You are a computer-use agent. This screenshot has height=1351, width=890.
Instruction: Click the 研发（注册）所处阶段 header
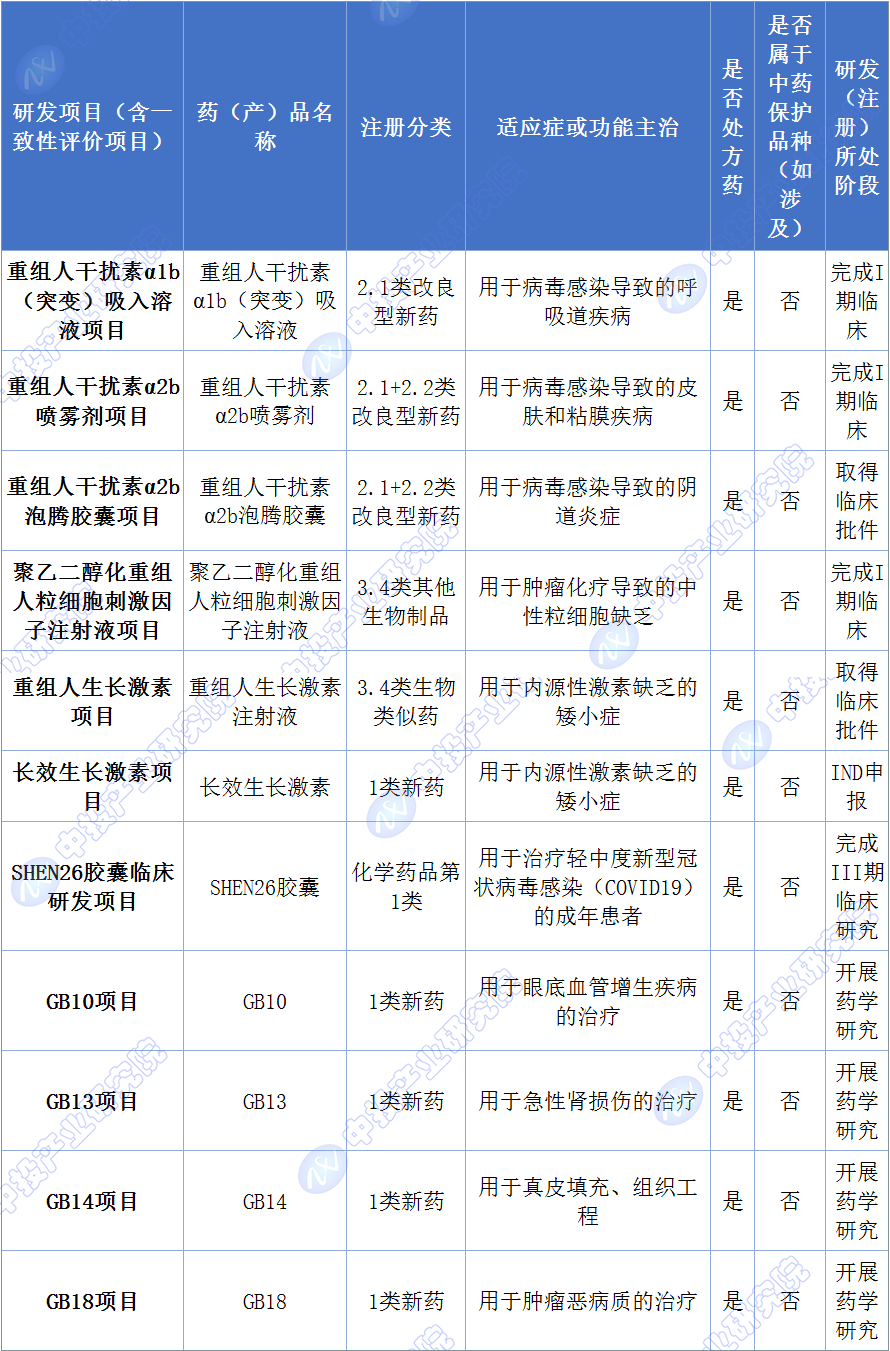click(x=857, y=127)
